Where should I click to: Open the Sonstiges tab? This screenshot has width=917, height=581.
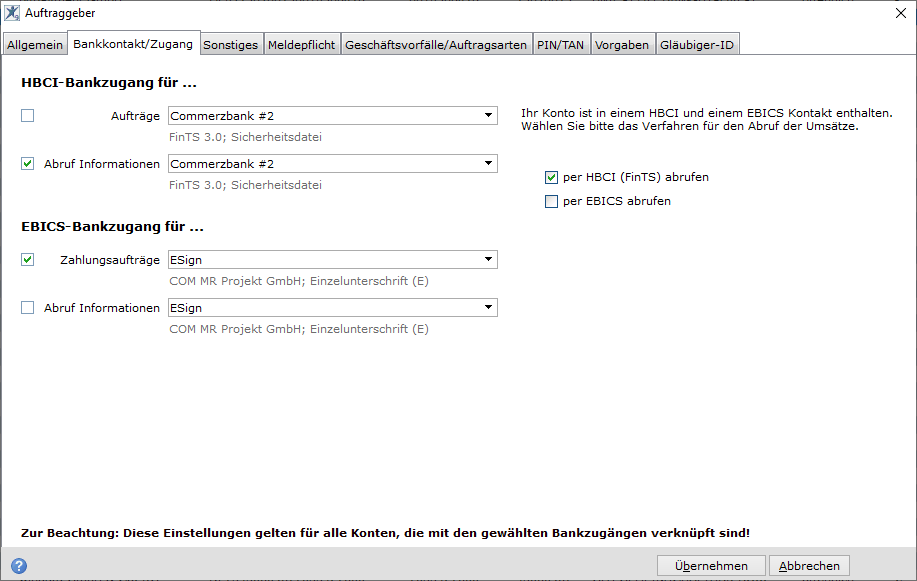[x=230, y=44]
